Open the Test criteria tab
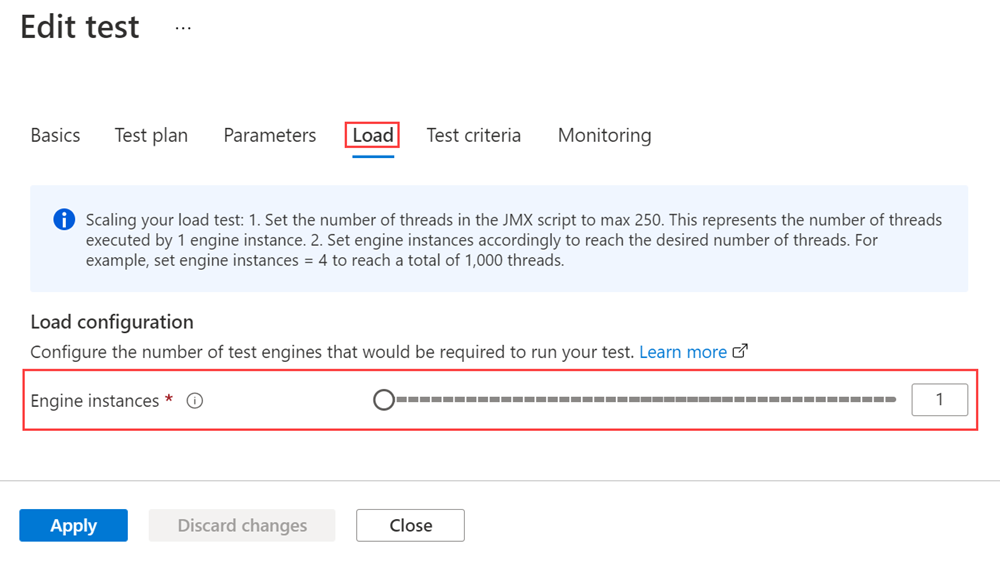Viewport: 1000px width, 561px height. (x=473, y=135)
